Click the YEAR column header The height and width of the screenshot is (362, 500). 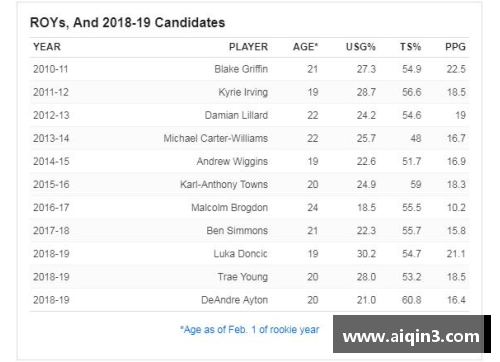click(47, 47)
